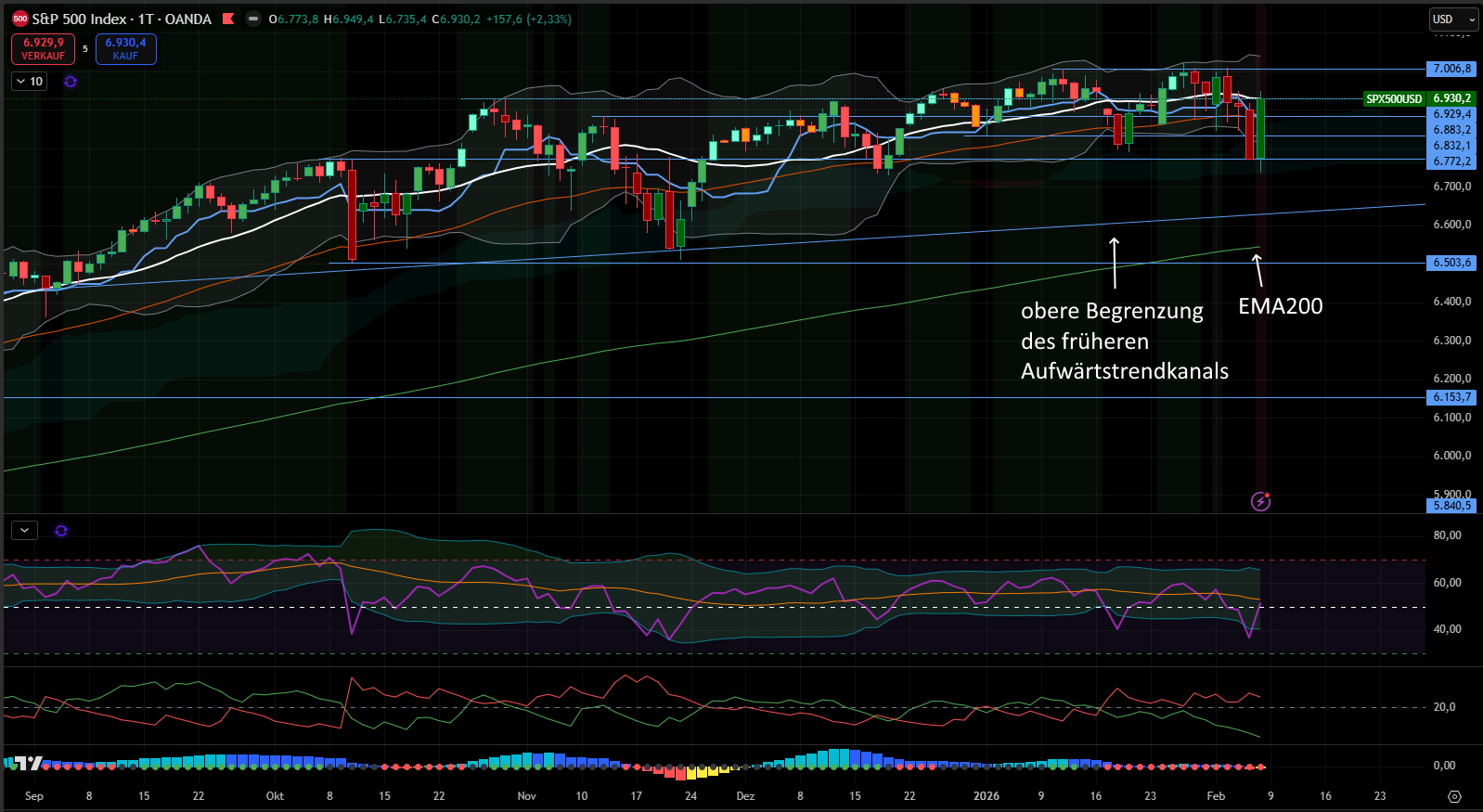1483x812 pixels.
Task: Expand the RSI pane legend chevron
Action: coord(25,531)
